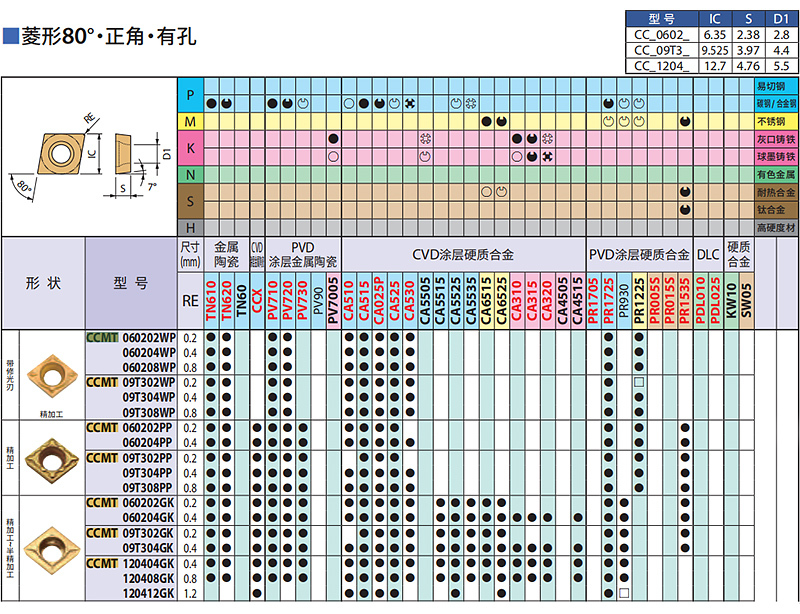
Task: Select the CC_09T3_ model cell
Action: 662,51
